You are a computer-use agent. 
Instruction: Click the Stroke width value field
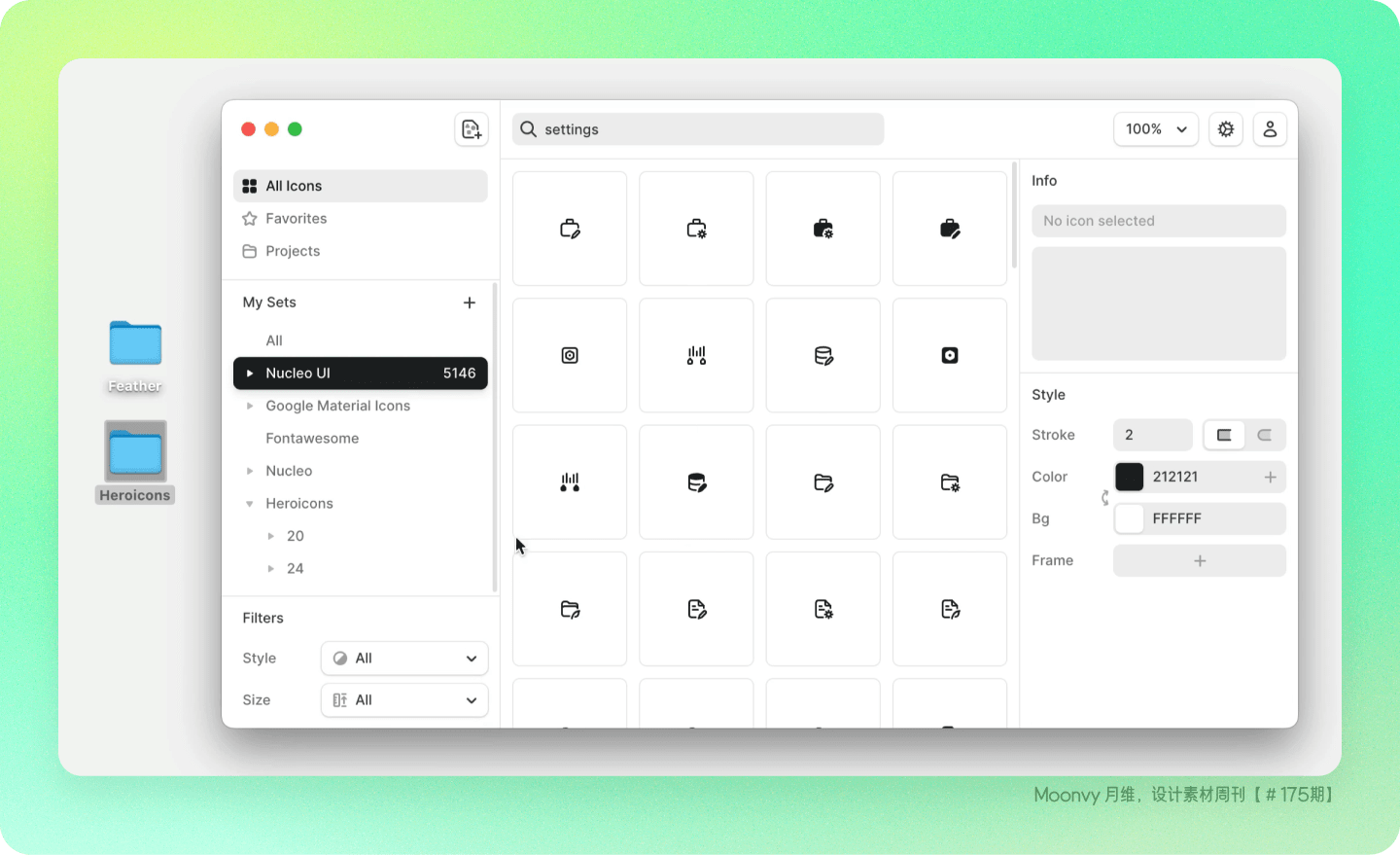1153,435
